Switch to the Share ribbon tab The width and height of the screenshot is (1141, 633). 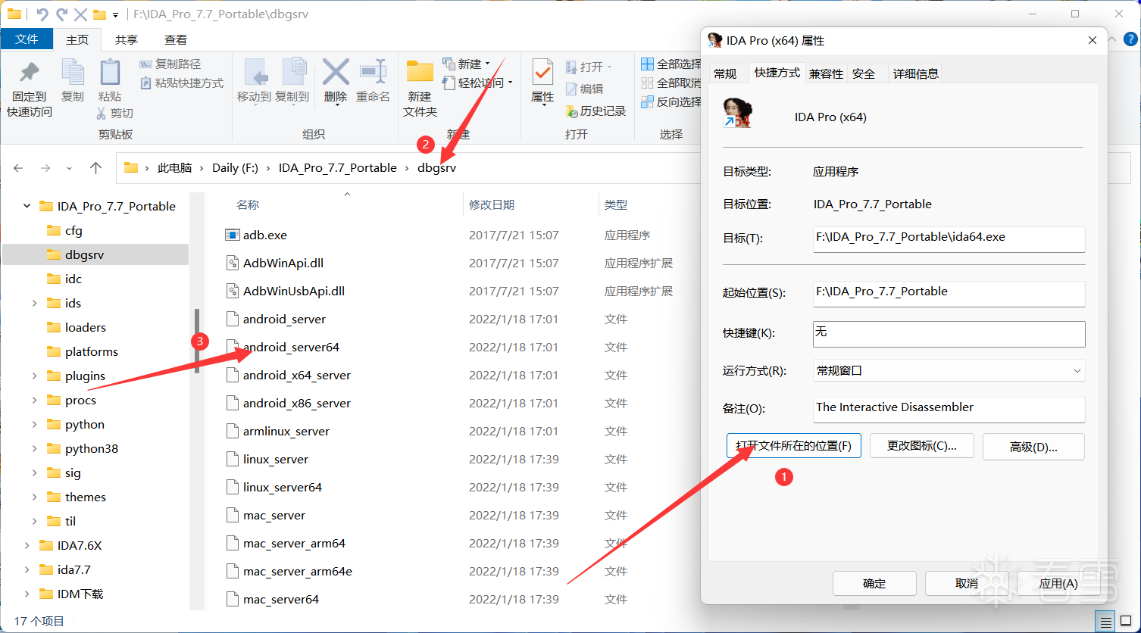126,40
